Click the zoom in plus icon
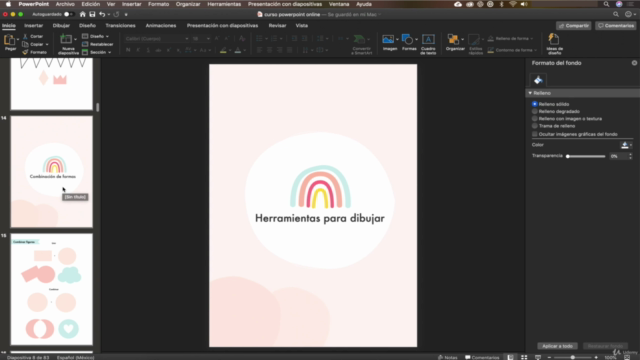 coord(596,357)
